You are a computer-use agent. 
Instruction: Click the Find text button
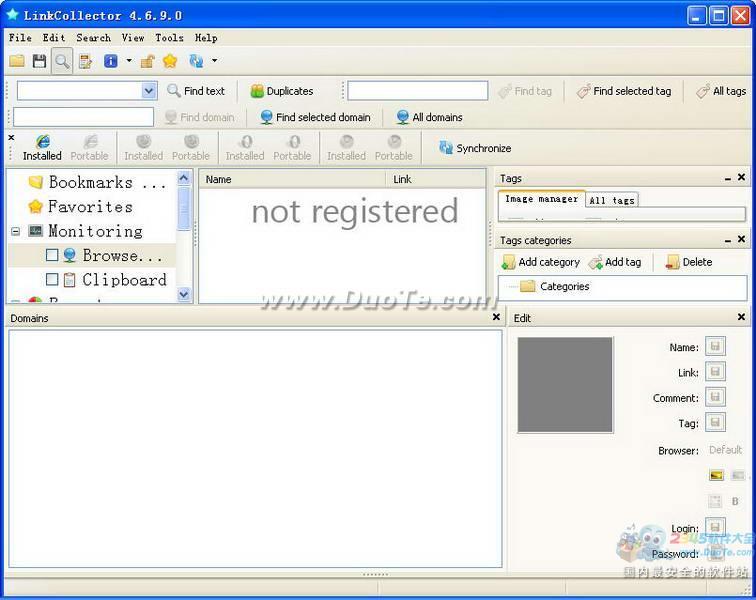(196, 91)
